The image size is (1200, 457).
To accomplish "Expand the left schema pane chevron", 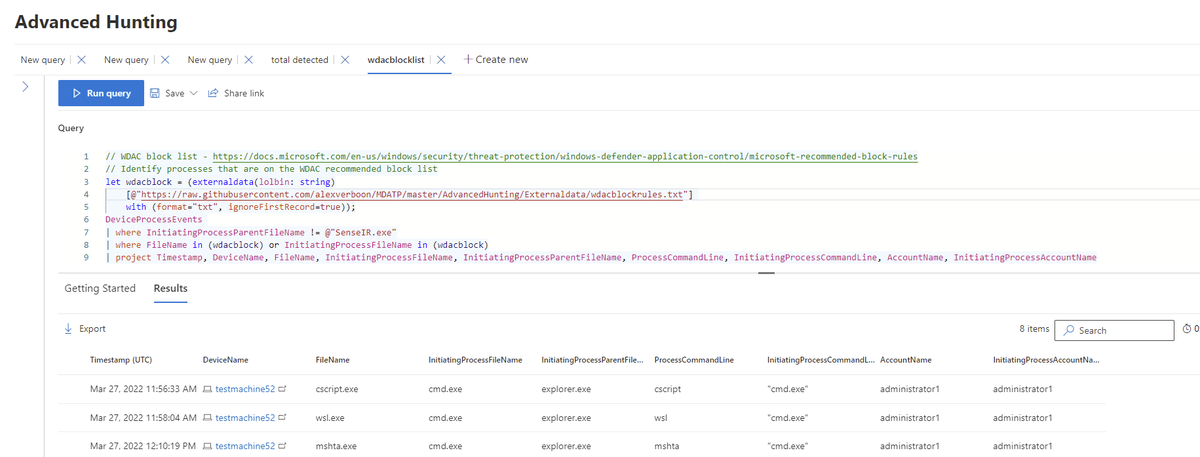I will pos(27,88).
